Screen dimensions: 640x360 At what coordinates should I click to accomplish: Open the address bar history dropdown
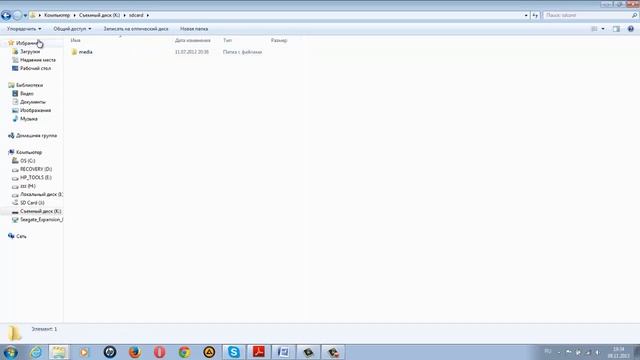point(526,16)
